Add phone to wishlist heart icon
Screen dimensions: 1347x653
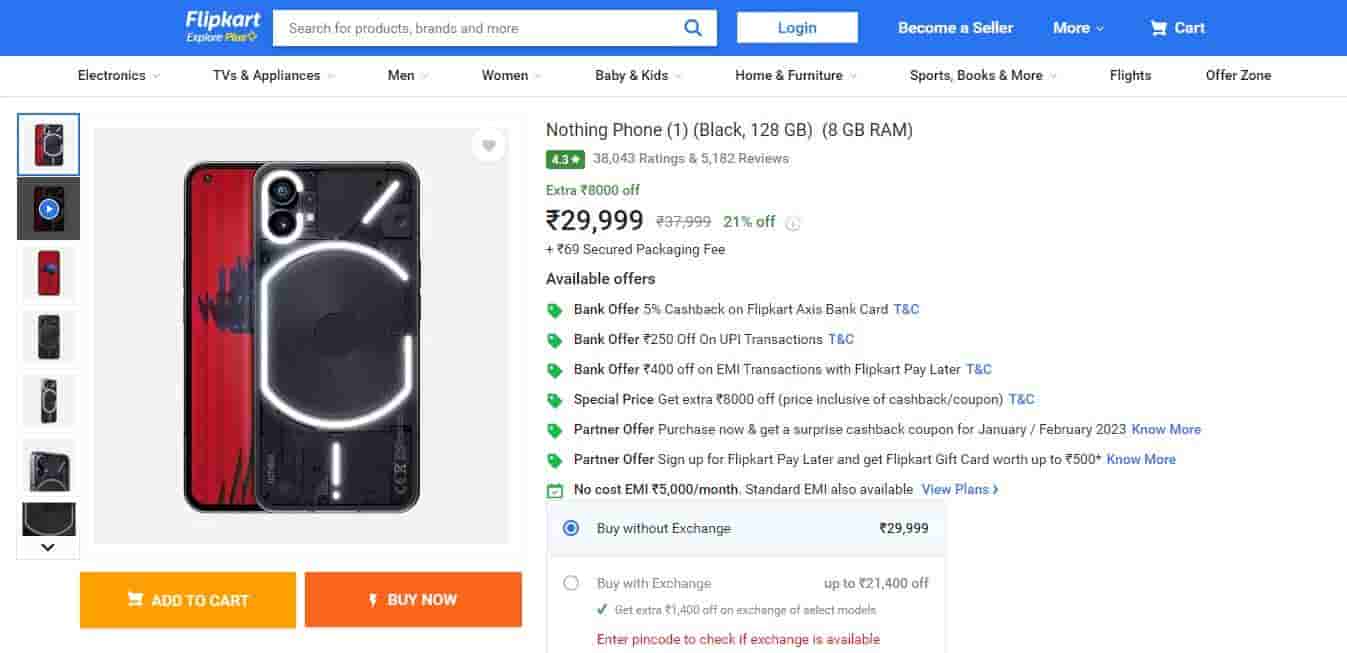[488, 146]
